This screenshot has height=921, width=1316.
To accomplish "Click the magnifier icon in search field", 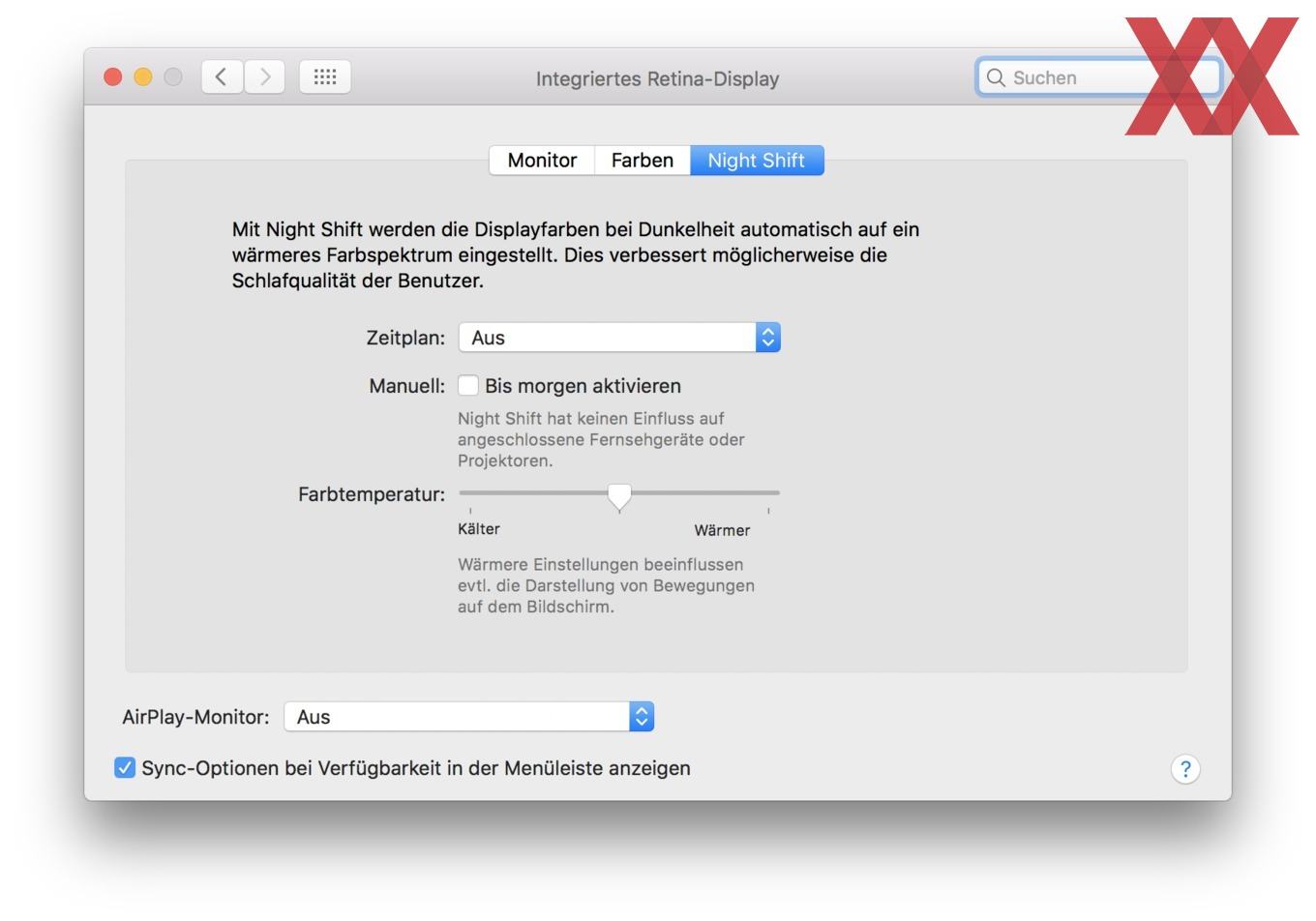I will [996, 77].
